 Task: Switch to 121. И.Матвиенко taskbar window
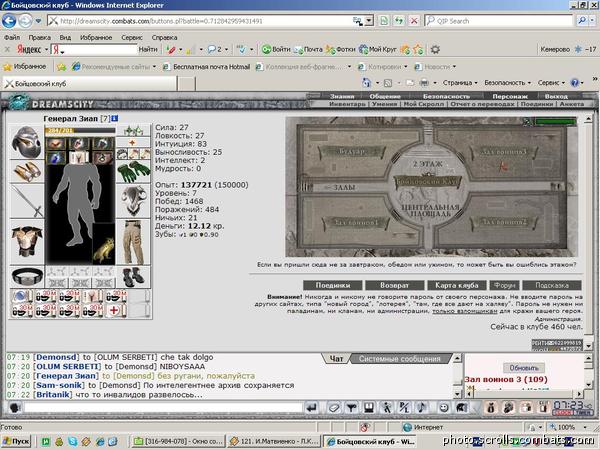pos(273,441)
